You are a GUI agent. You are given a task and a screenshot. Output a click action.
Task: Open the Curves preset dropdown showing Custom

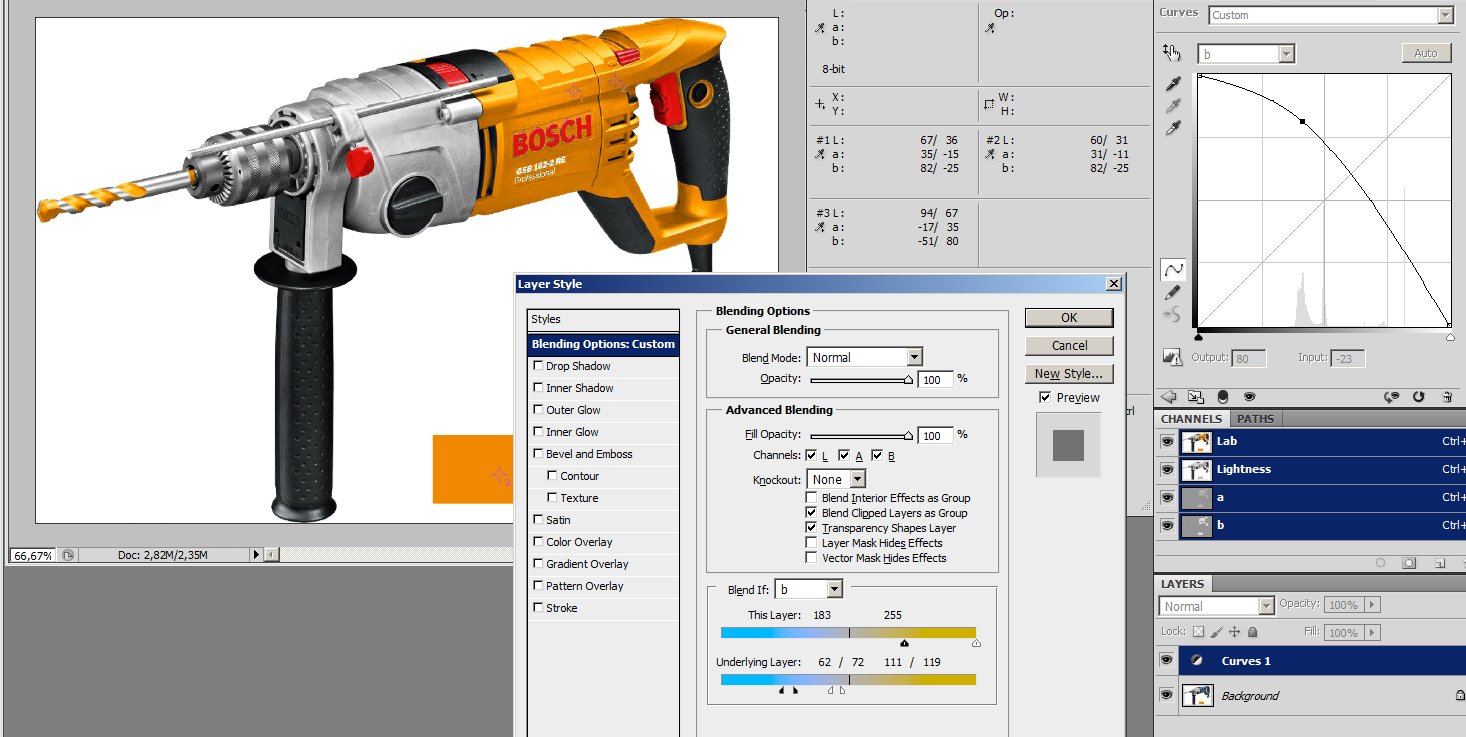[1331, 15]
